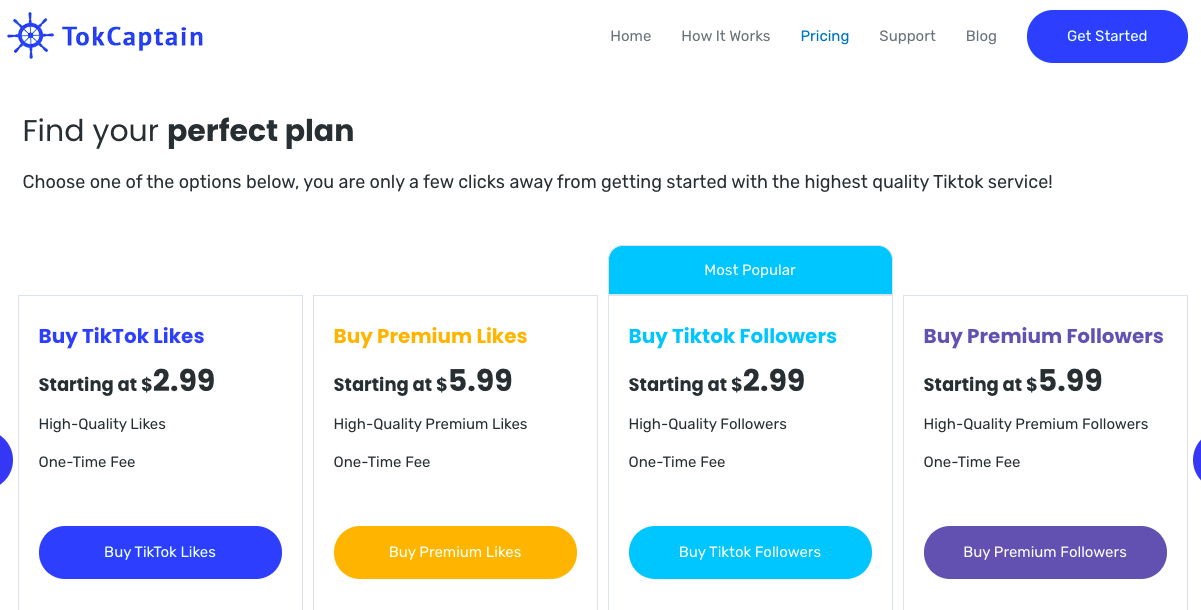Click the Buy TikTok Likes button
Image resolution: width=1201 pixels, height=610 pixels.
(x=160, y=552)
